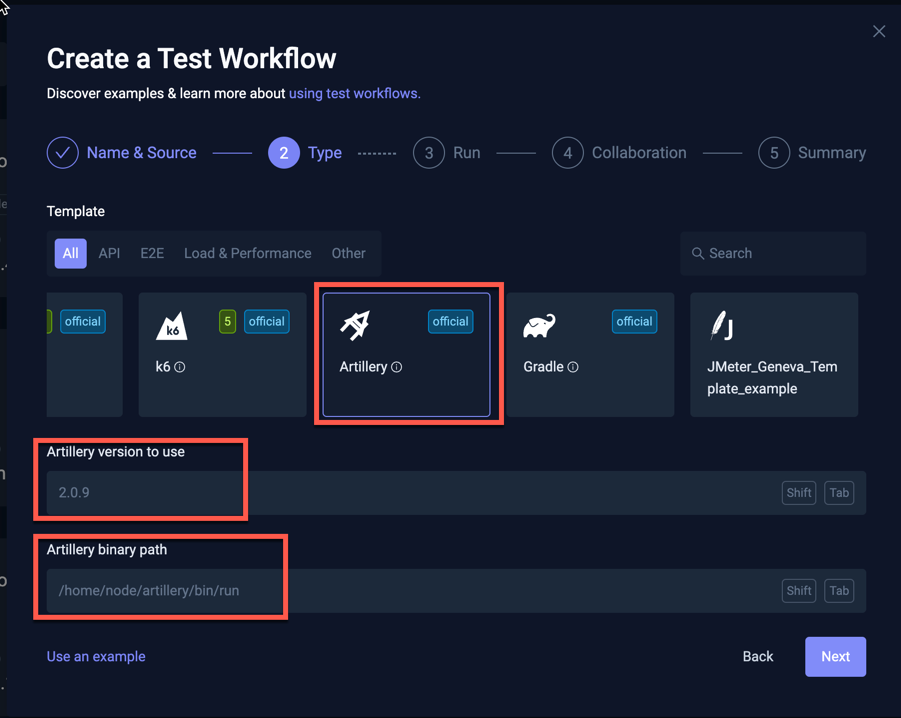
Task: Click the Next button
Action: click(835, 656)
